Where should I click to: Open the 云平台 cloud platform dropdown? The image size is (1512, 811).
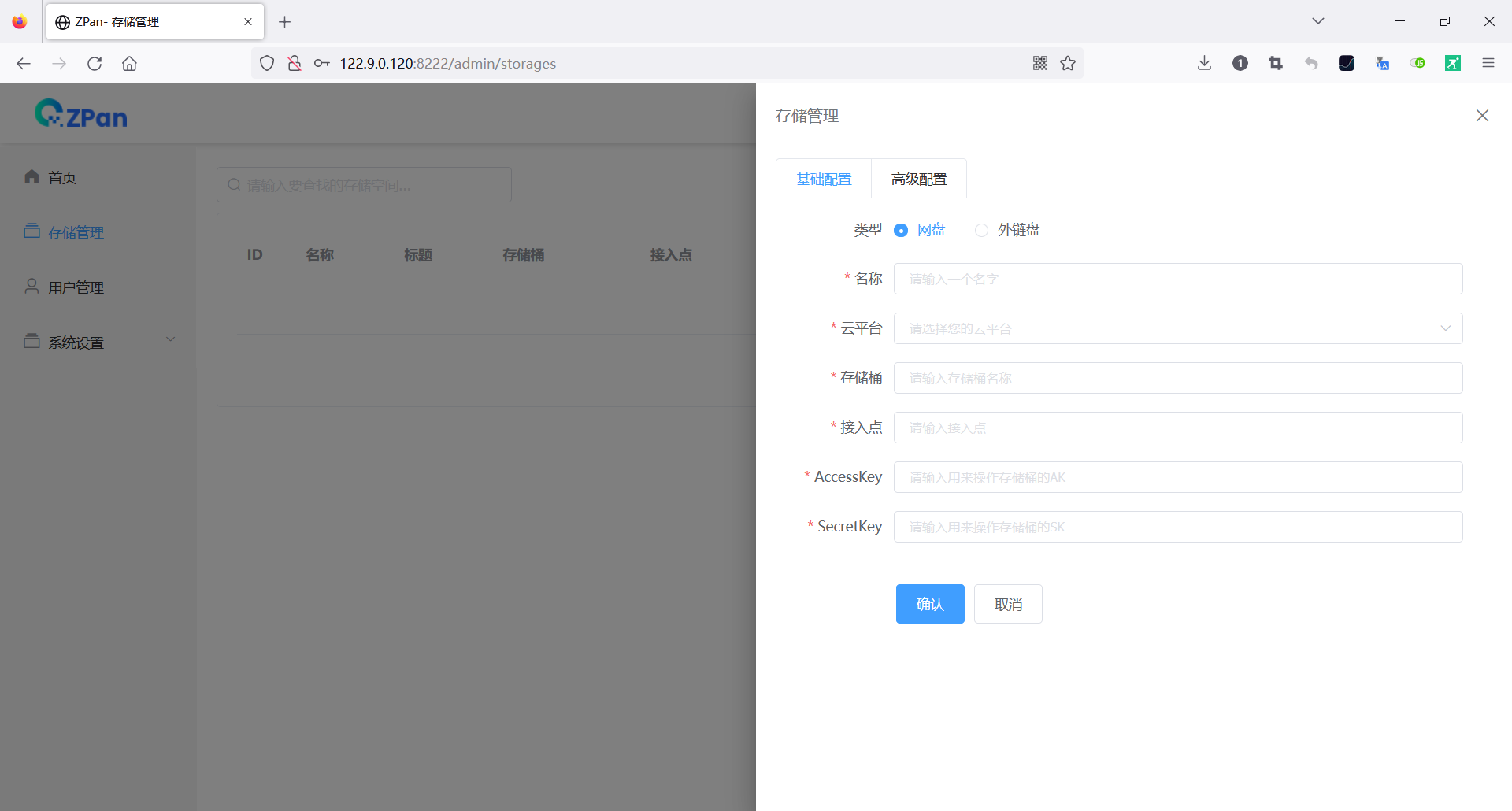(1177, 328)
